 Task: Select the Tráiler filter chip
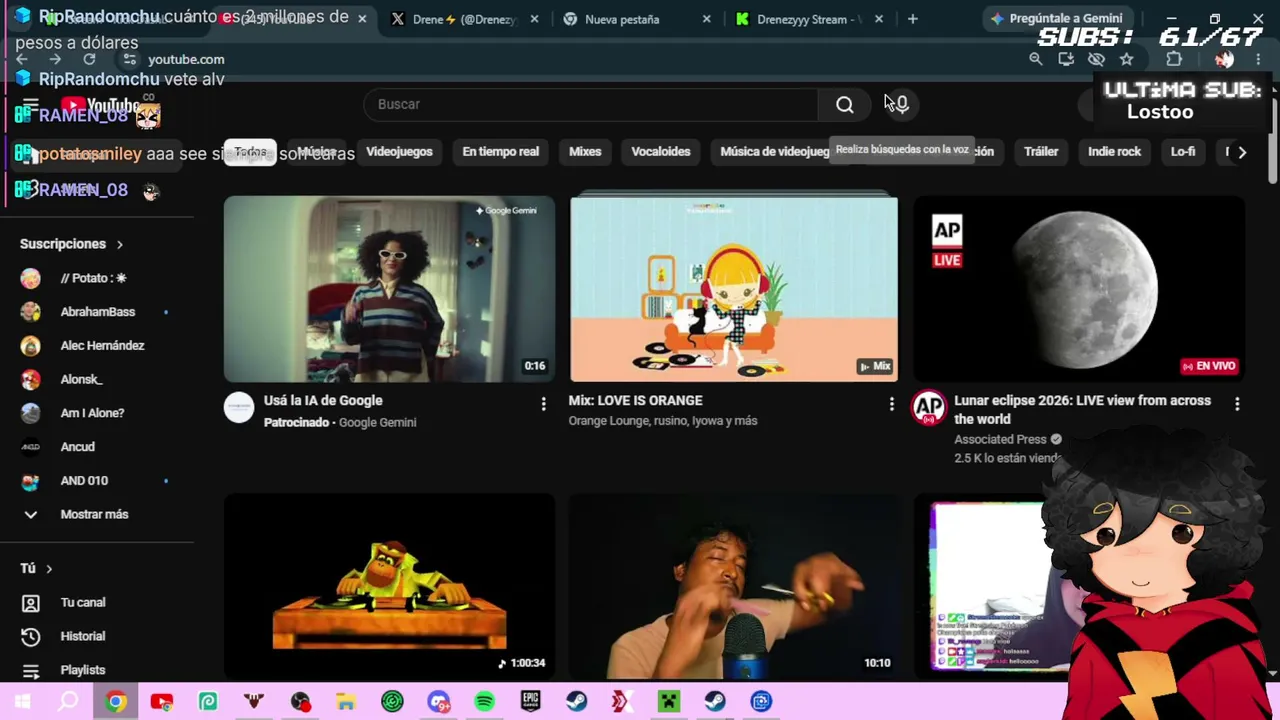tap(1041, 152)
